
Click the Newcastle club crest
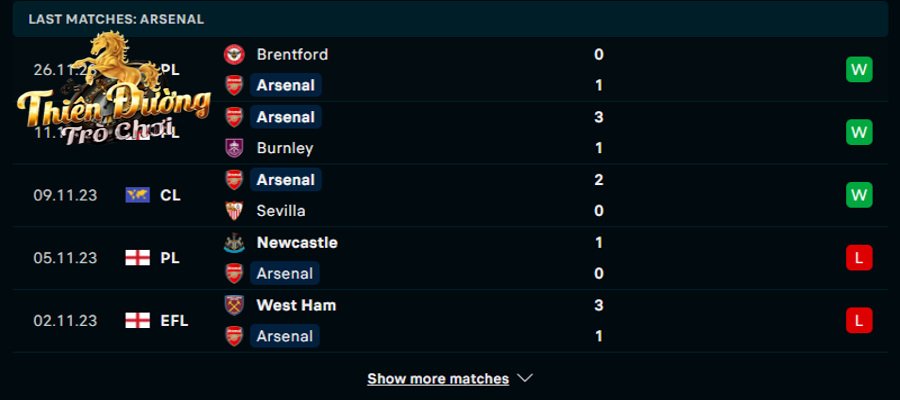(234, 243)
